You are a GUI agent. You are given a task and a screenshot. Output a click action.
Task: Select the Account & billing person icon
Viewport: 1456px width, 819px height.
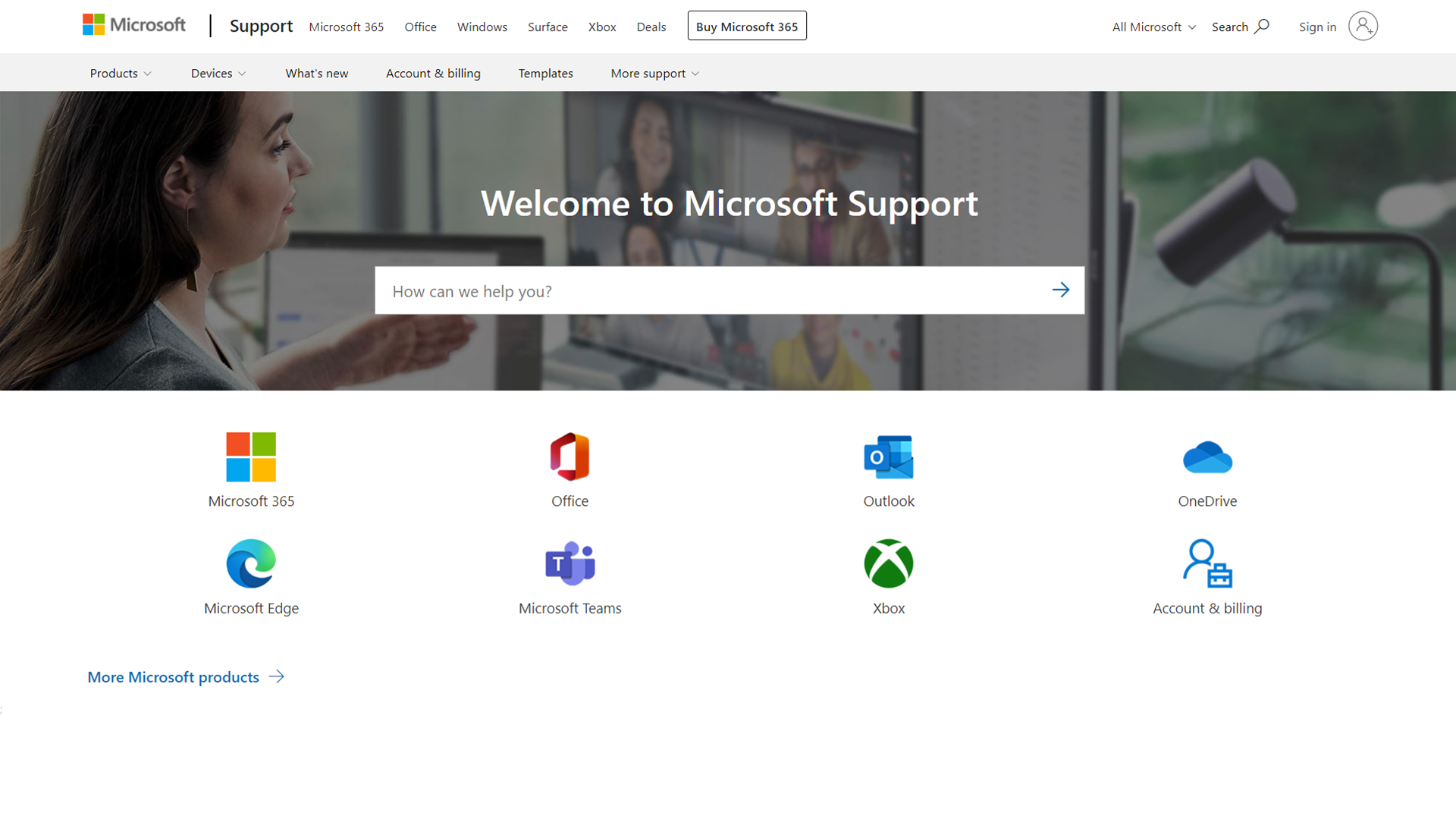[1207, 564]
